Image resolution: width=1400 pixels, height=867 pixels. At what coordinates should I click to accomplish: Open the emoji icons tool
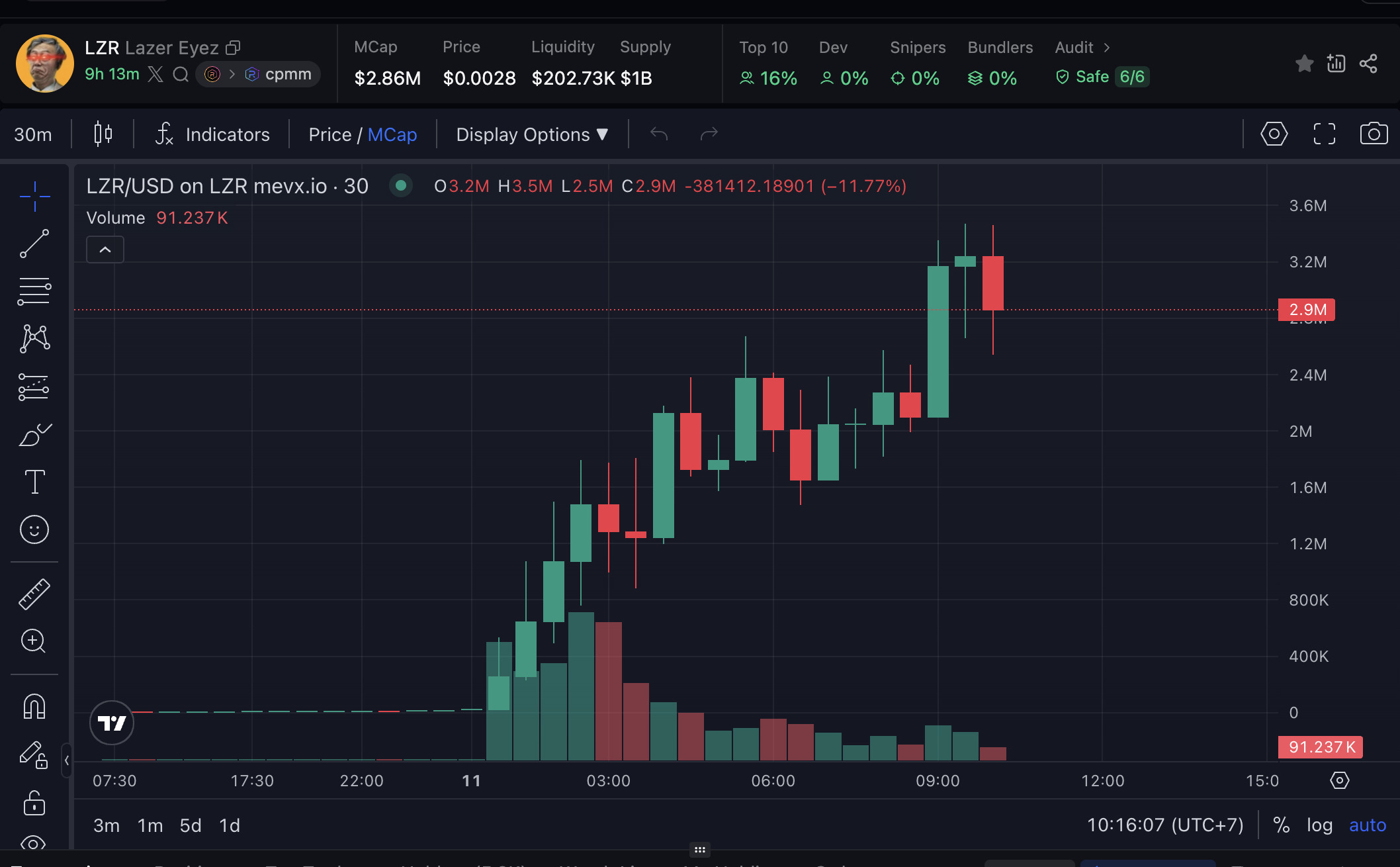pos(34,529)
